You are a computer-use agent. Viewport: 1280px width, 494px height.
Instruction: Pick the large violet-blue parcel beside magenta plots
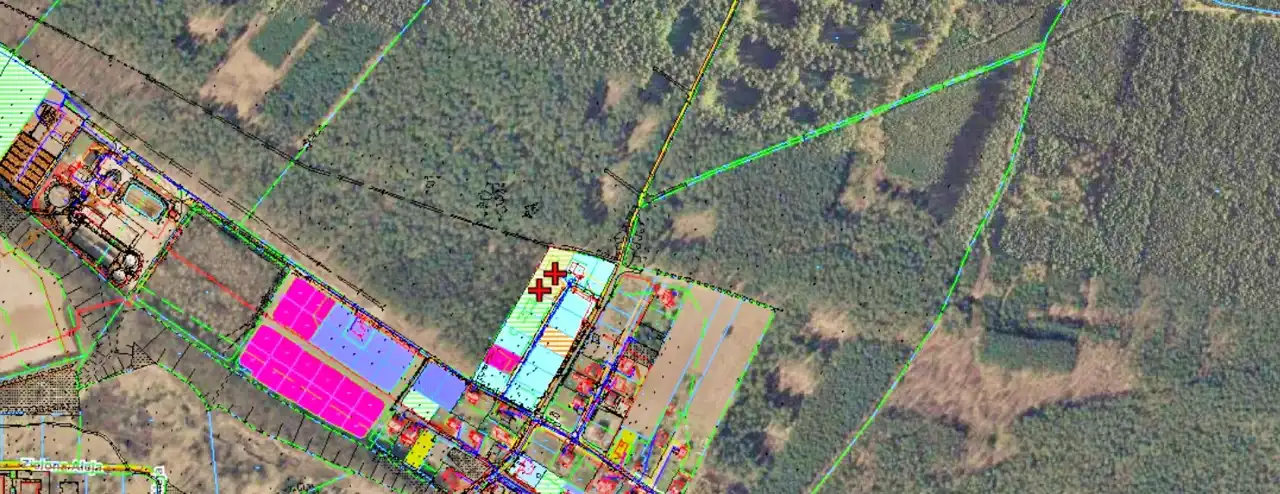coord(364,347)
